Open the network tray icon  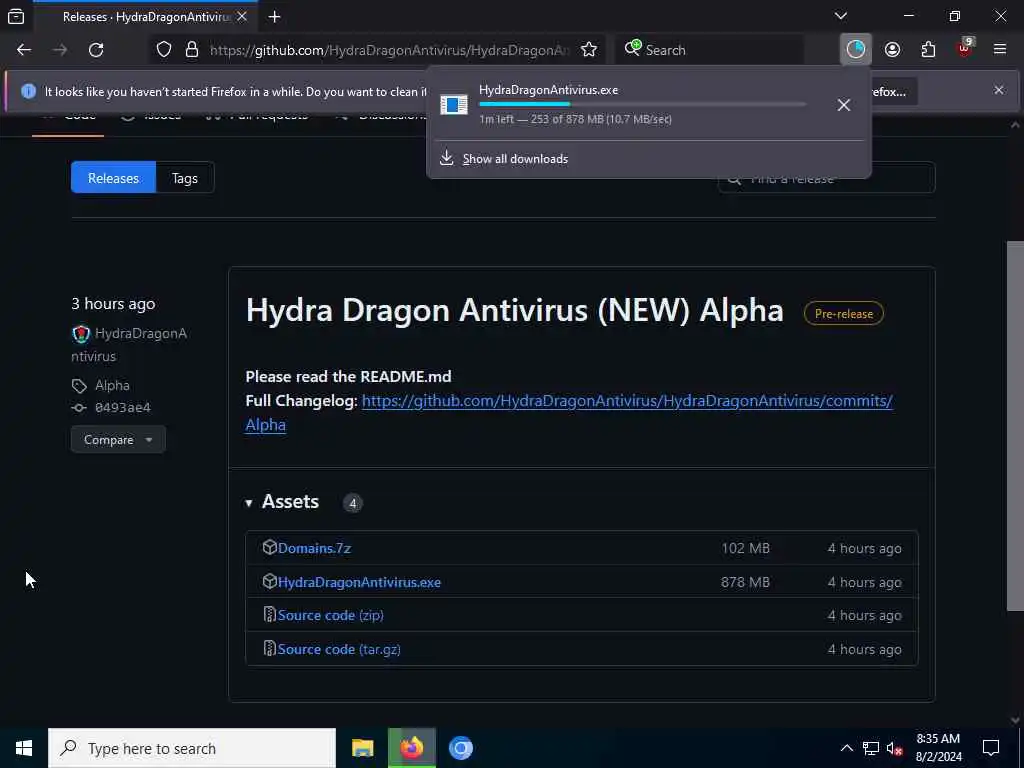[871, 748]
